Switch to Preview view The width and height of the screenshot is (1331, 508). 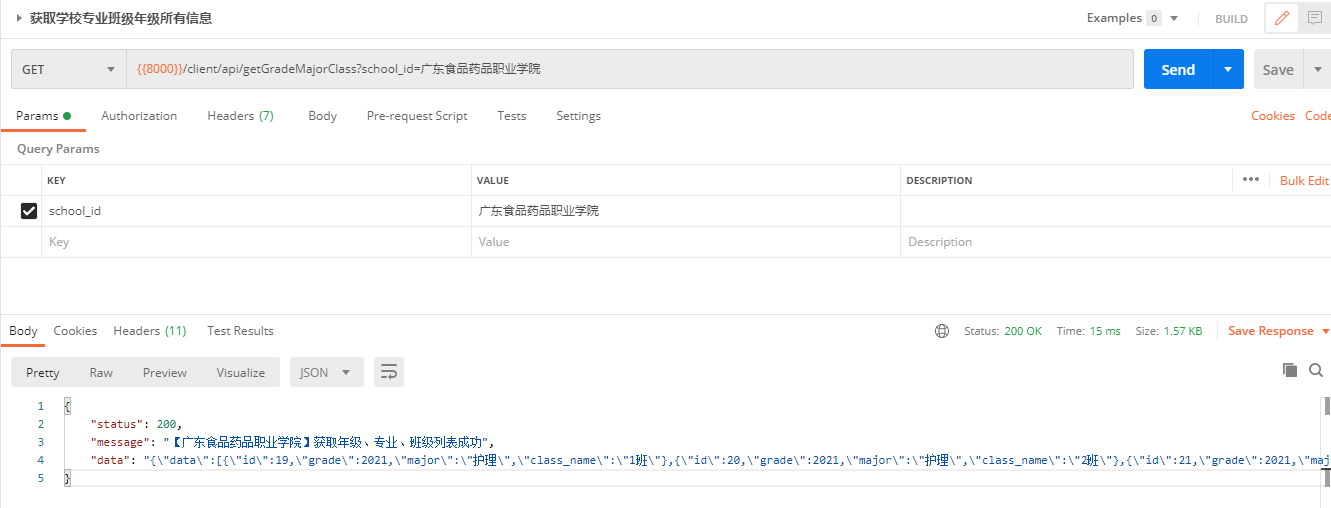[x=165, y=372]
